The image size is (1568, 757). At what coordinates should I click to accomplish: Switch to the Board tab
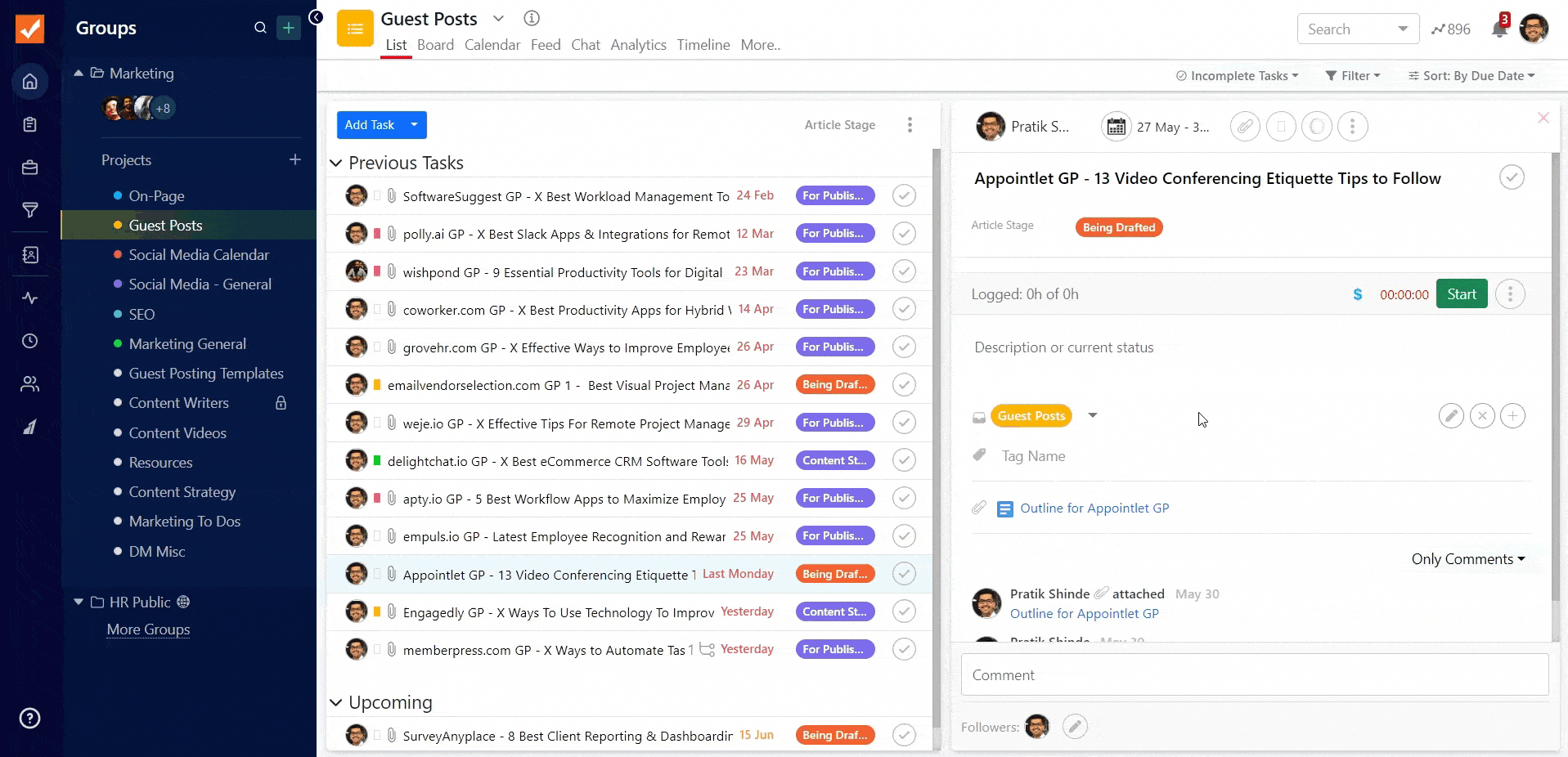click(435, 45)
